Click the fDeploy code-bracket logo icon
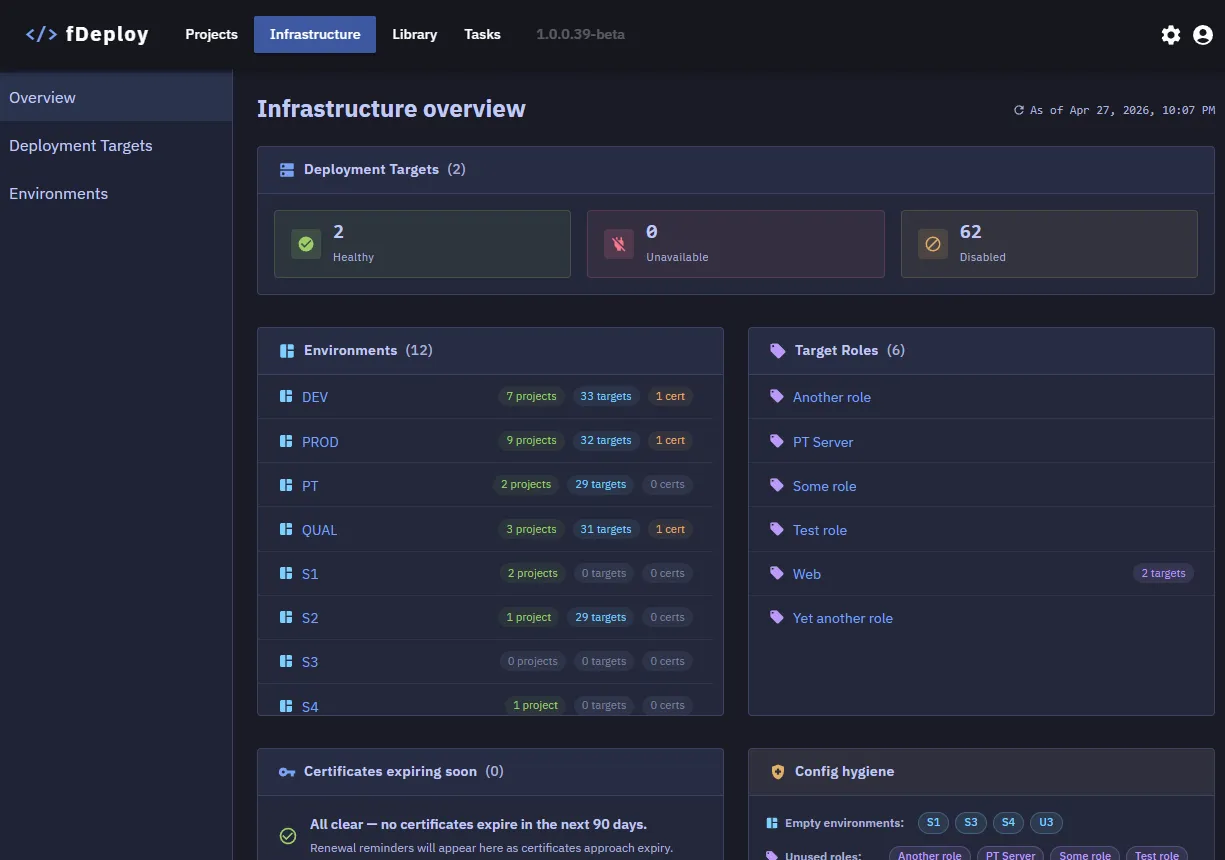The width and height of the screenshot is (1225, 860). (x=41, y=35)
